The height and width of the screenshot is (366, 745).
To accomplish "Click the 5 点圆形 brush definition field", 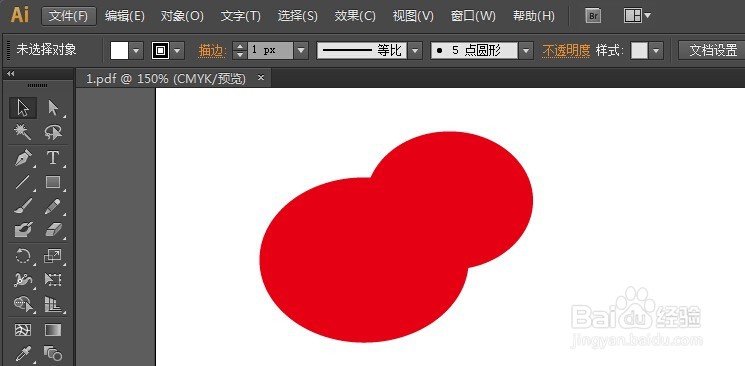I will click(474, 50).
